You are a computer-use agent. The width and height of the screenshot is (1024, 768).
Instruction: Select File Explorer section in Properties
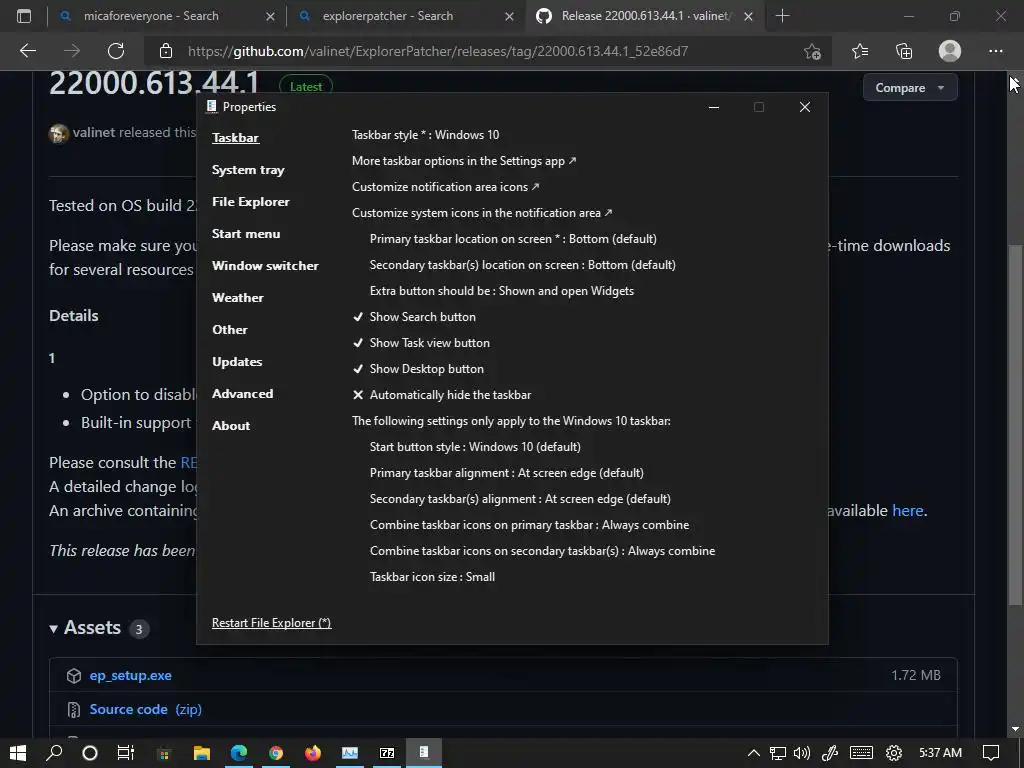[251, 202]
